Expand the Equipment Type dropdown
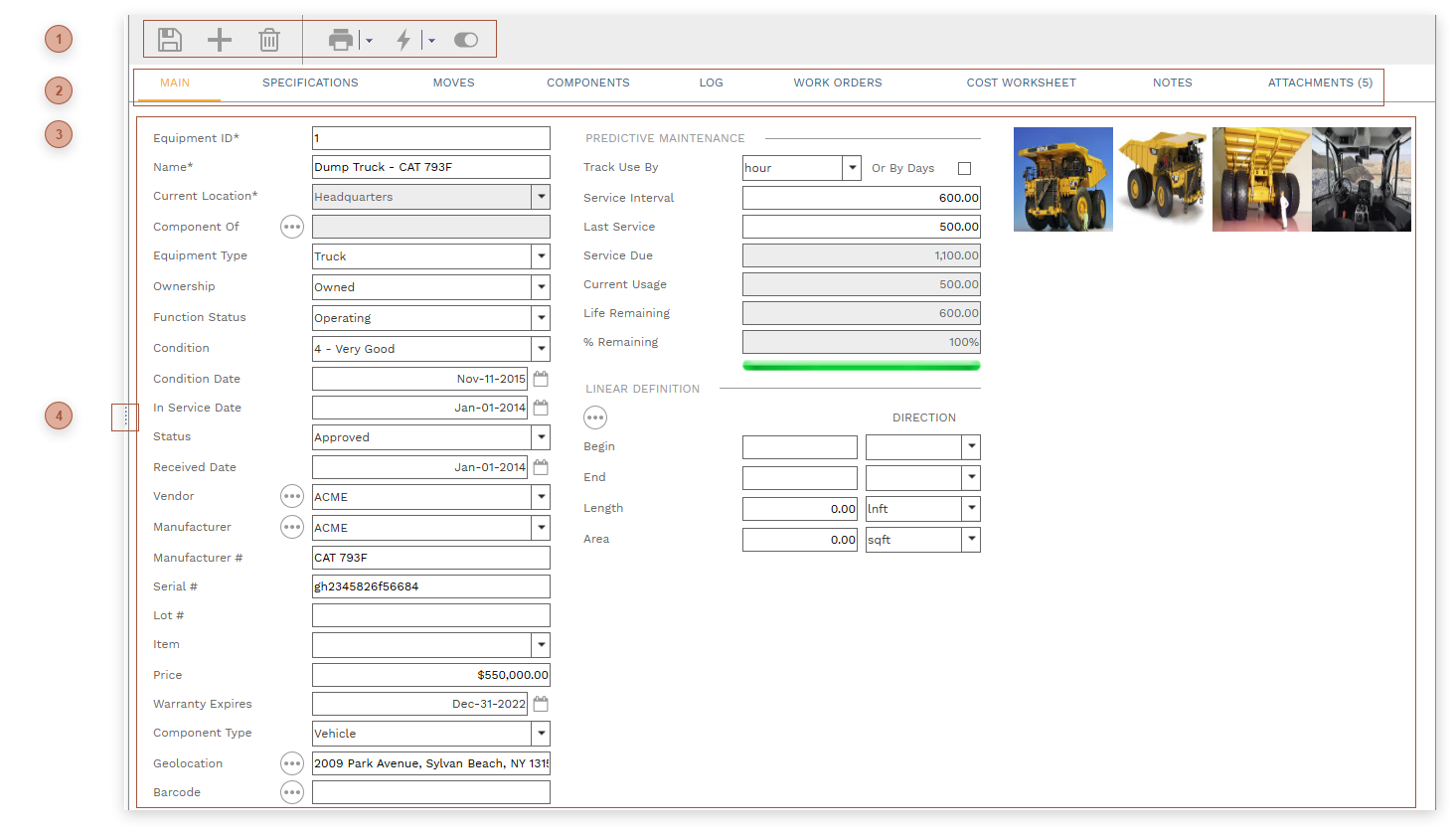The width and height of the screenshot is (1456, 833). (x=541, y=256)
